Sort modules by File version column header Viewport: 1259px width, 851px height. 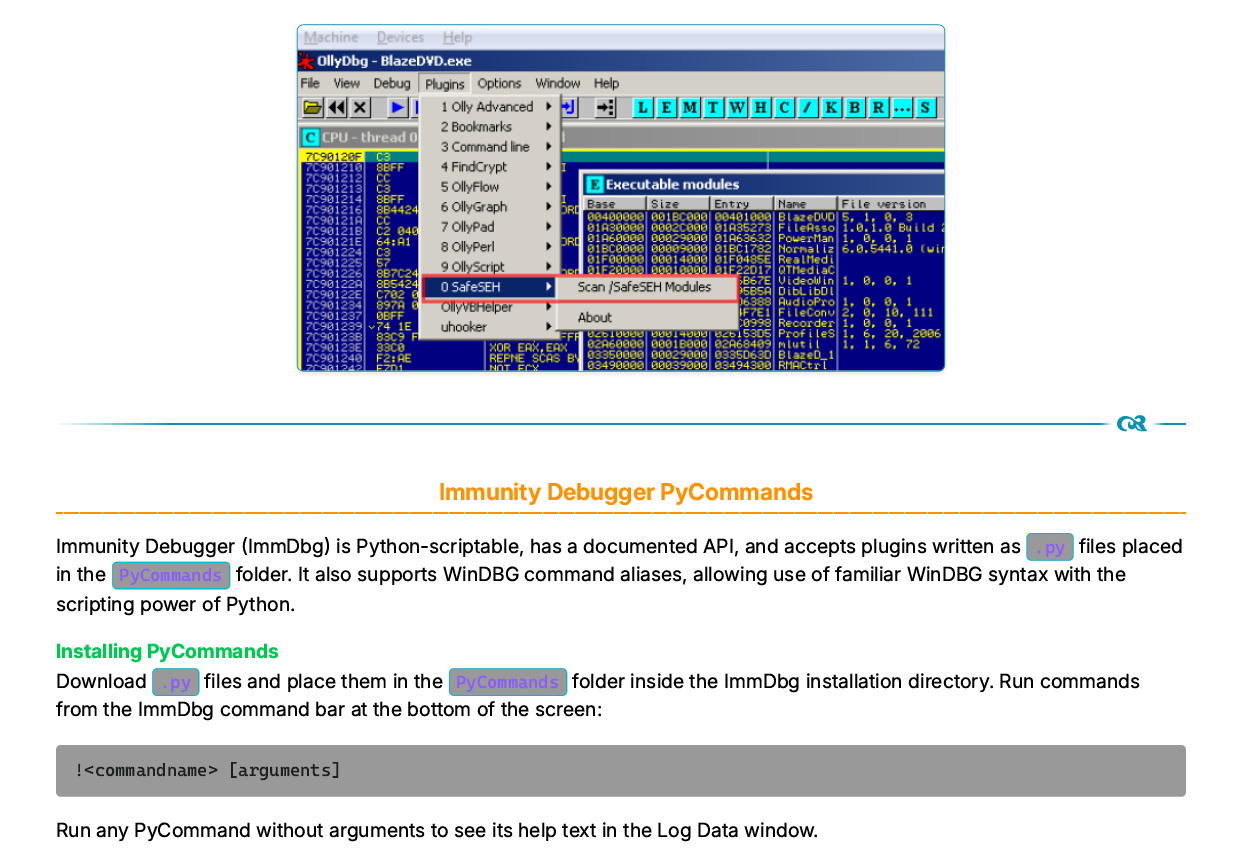(x=891, y=204)
